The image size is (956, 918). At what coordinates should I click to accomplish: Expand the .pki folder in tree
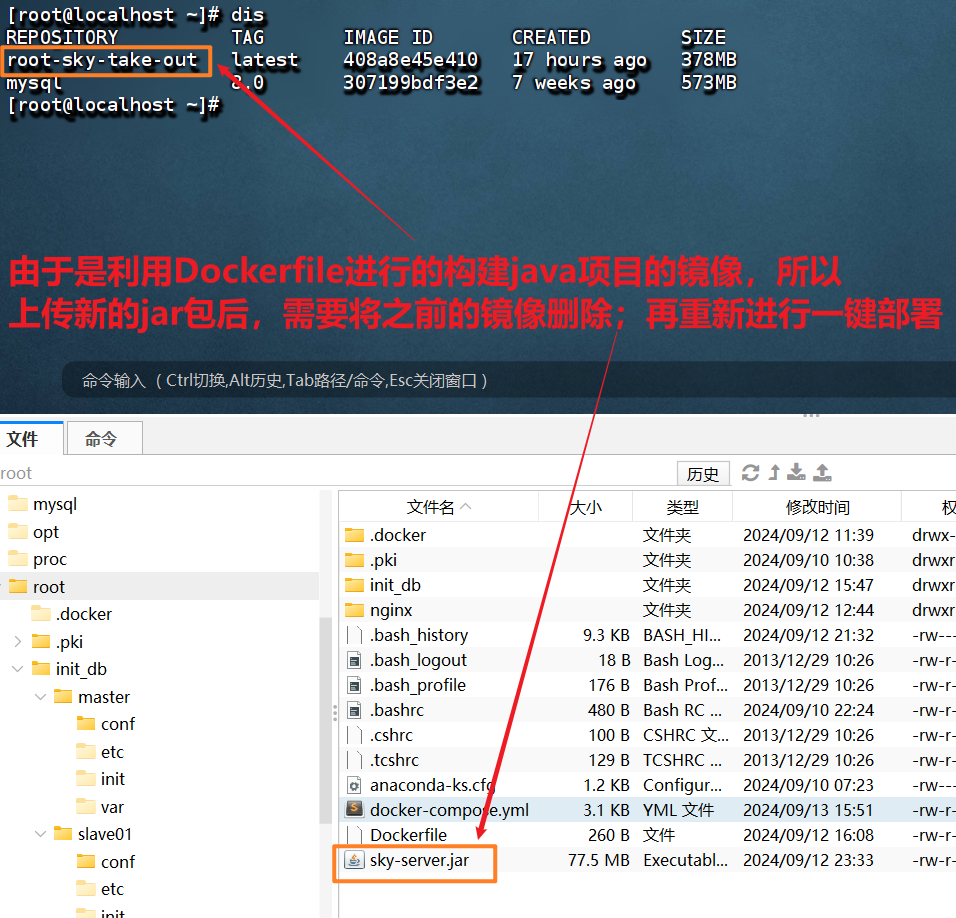point(18,642)
